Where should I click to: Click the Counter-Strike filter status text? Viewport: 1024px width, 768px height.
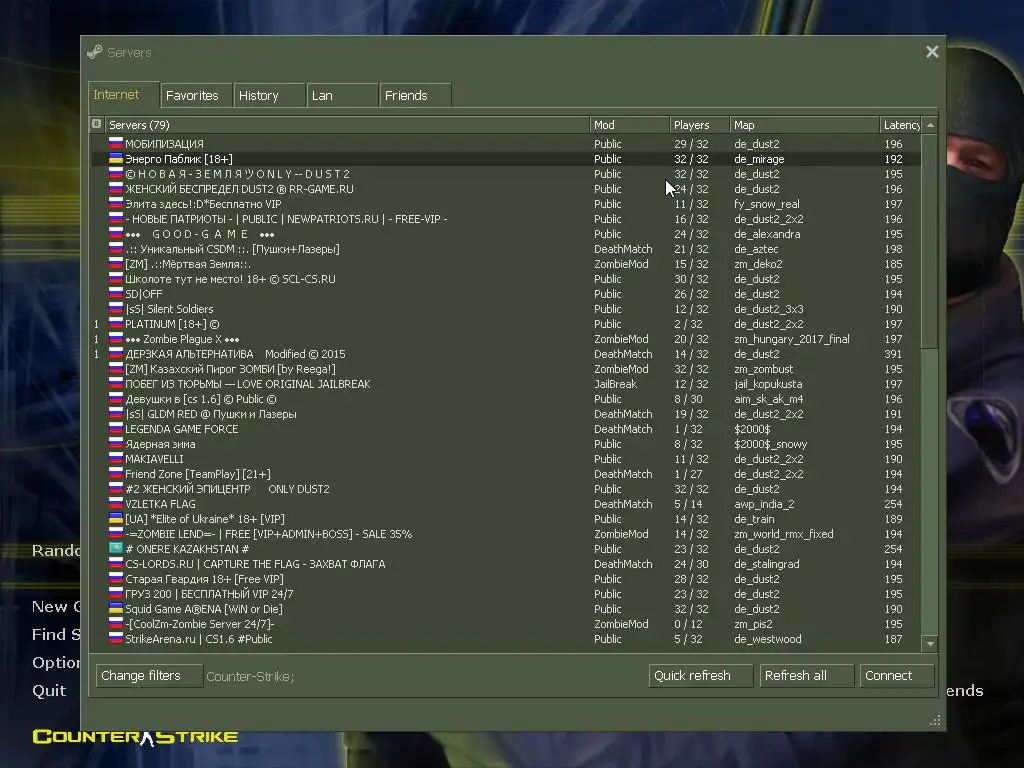tap(250, 677)
